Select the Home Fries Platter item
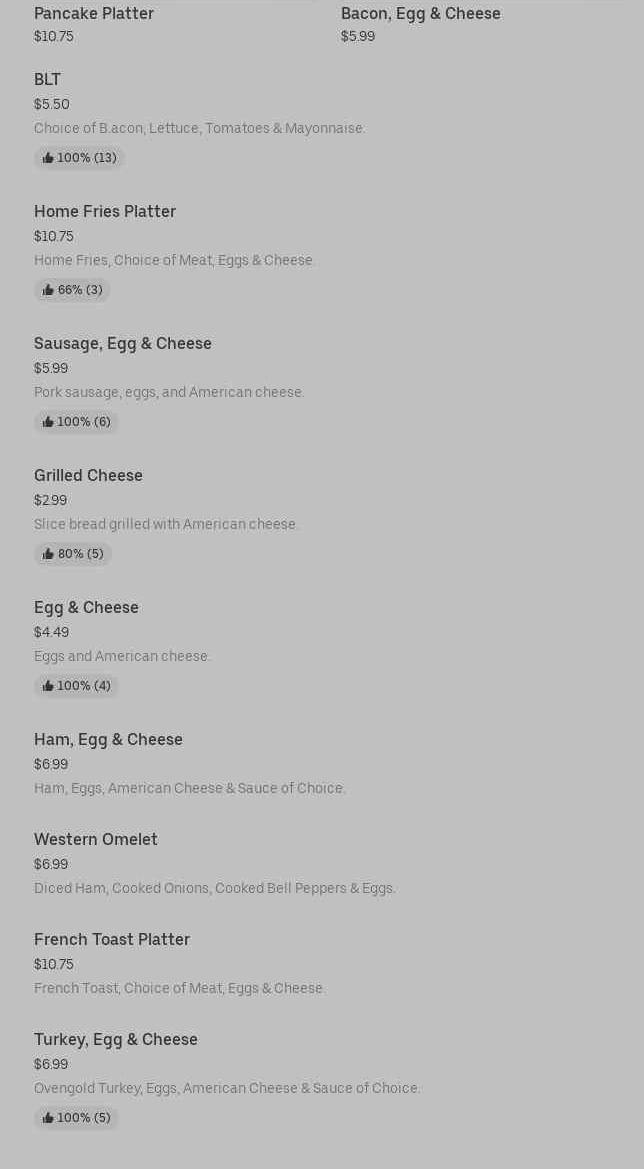The height and width of the screenshot is (1169, 644). point(105,211)
